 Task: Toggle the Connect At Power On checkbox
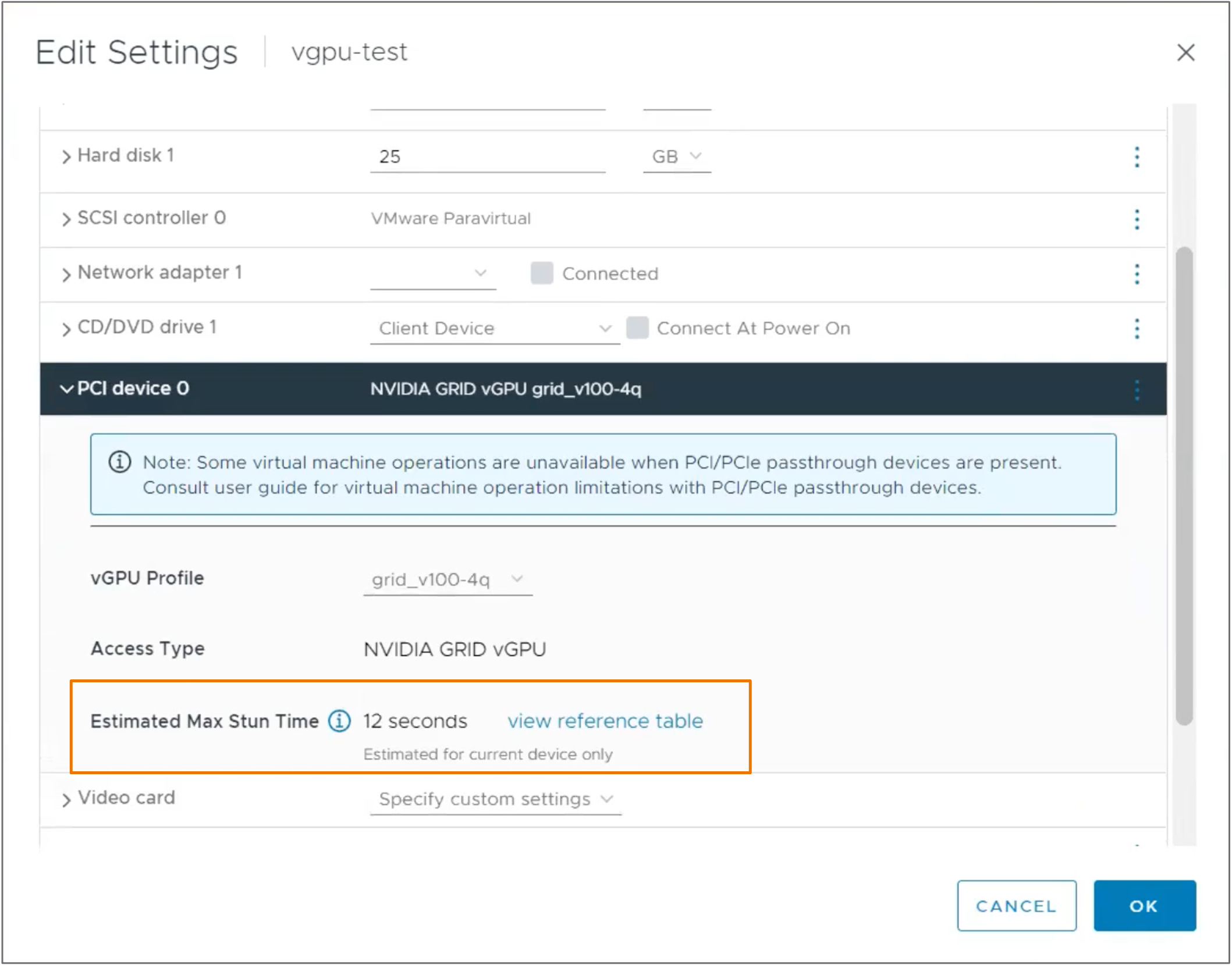(x=637, y=327)
